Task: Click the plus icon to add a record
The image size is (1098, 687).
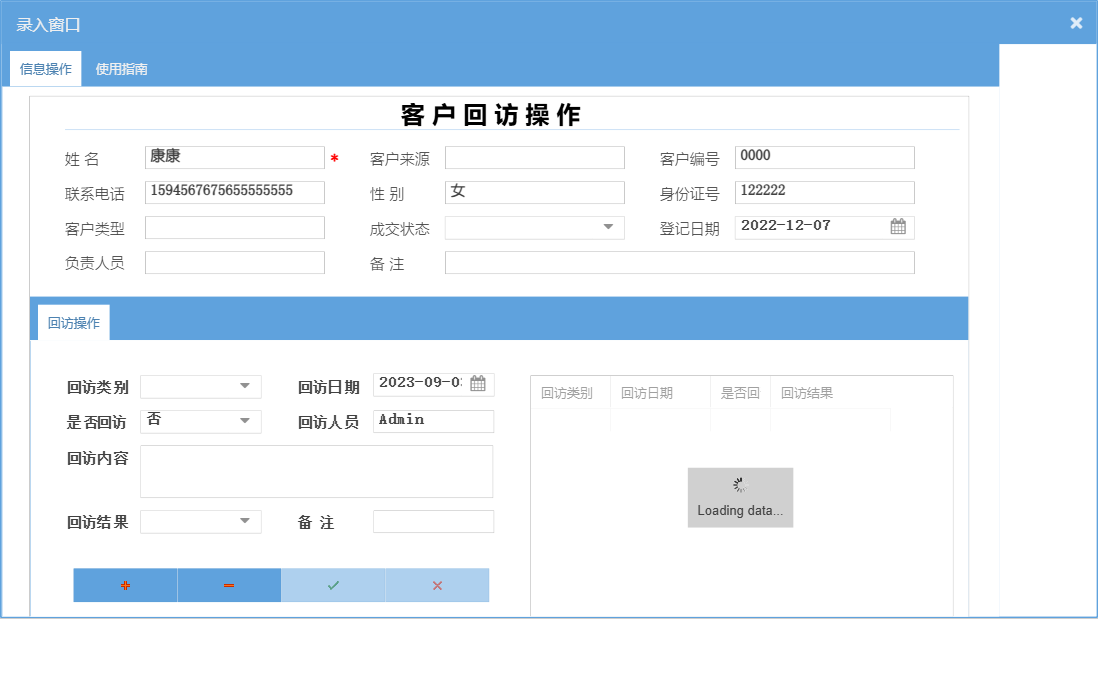Action: coord(125,585)
